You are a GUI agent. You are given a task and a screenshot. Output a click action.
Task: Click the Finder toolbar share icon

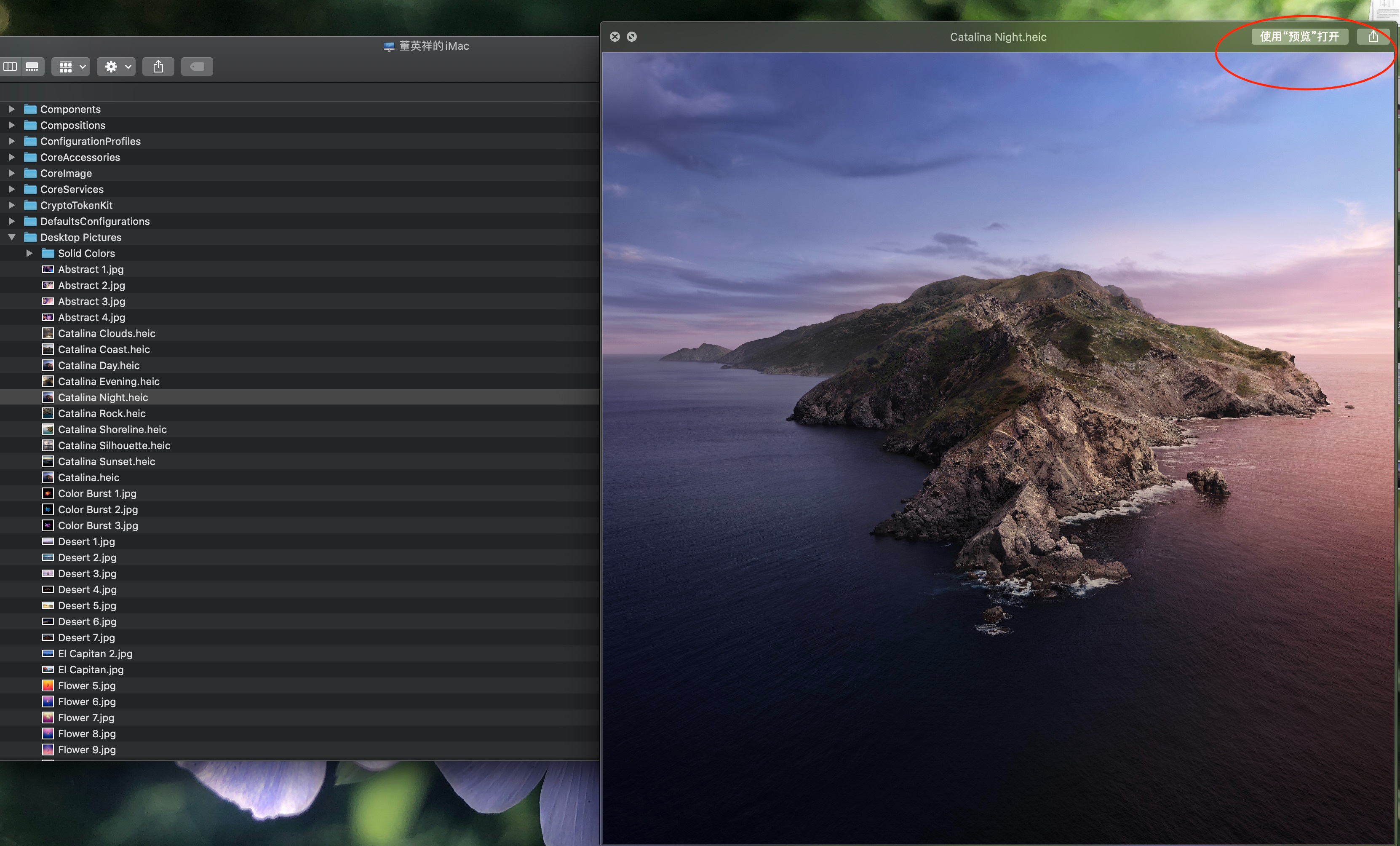click(158, 67)
